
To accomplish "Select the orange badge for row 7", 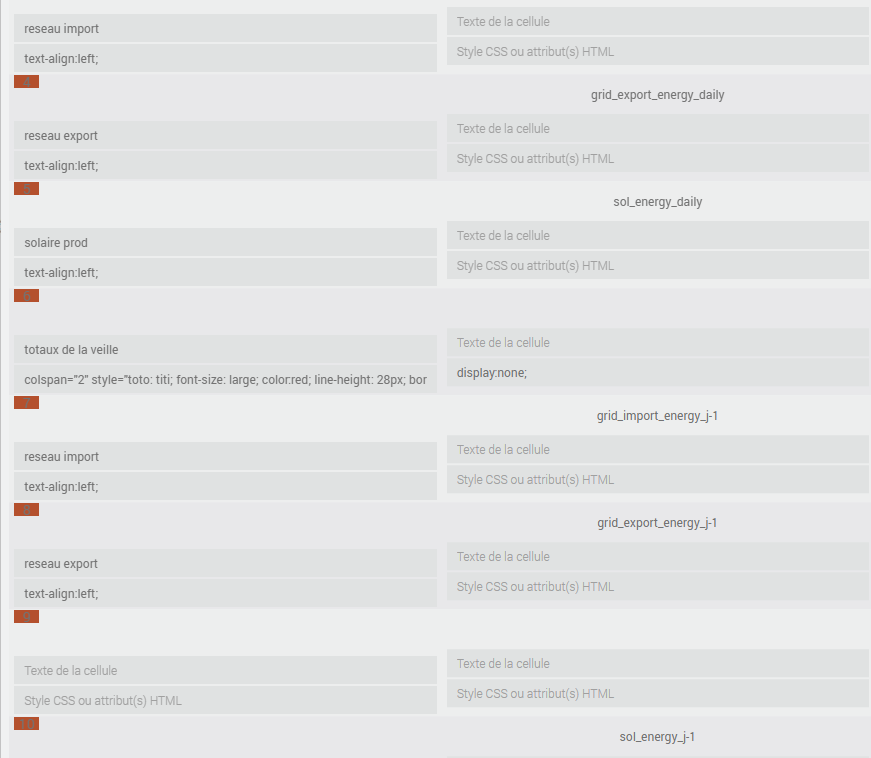I will pyautogui.click(x=27, y=403).
